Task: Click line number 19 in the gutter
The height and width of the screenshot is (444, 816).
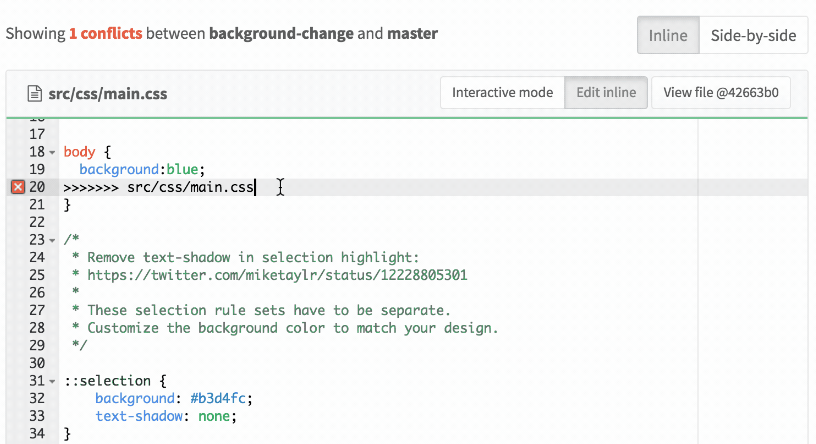Action: coord(37,170)
